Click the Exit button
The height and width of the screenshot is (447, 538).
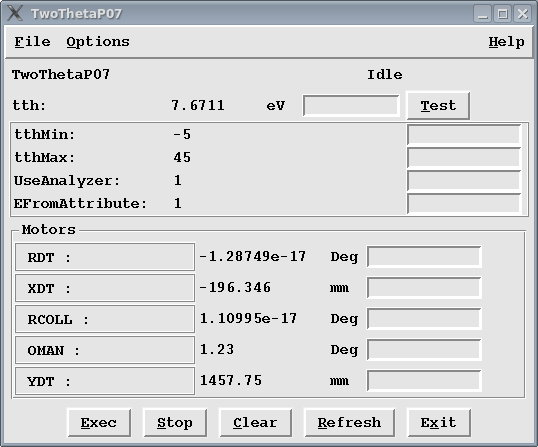pyautogui.click(x=438, y=423)
